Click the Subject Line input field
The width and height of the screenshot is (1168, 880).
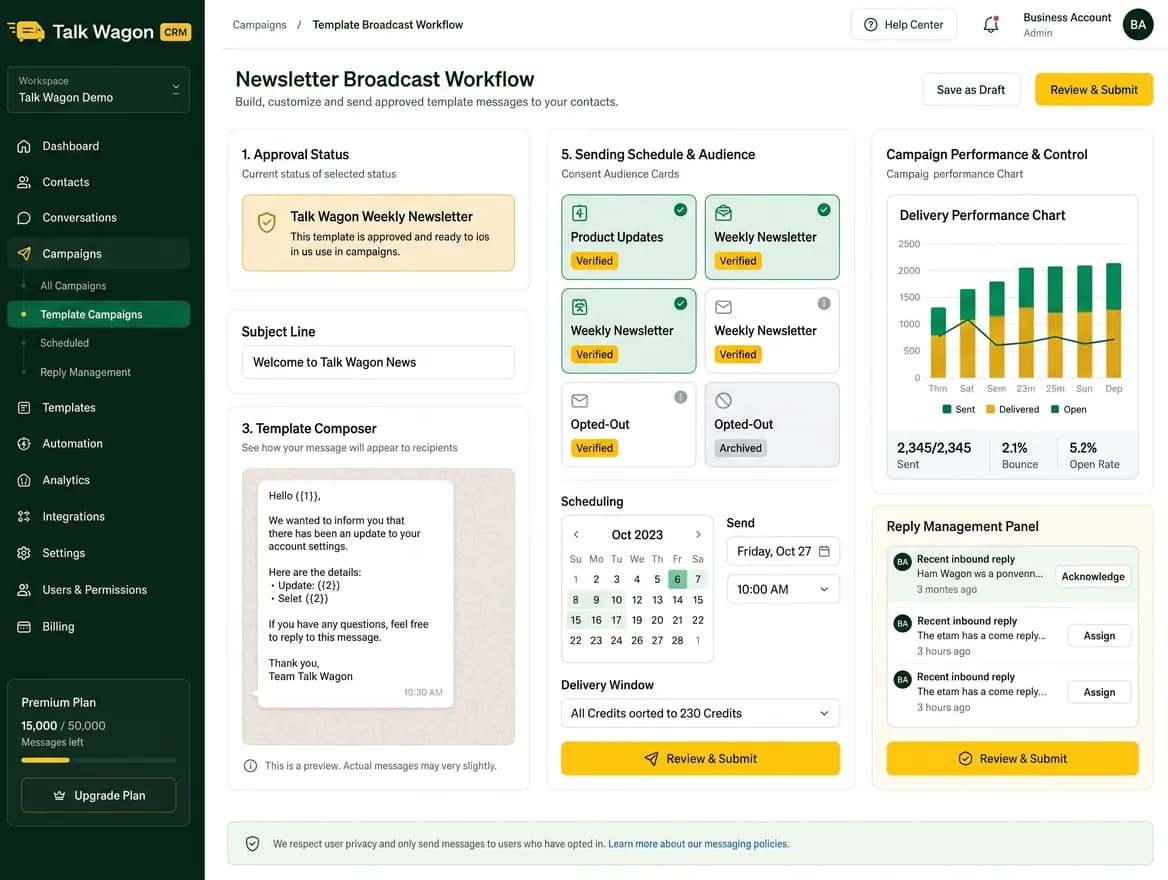click(x=378, y=362)
